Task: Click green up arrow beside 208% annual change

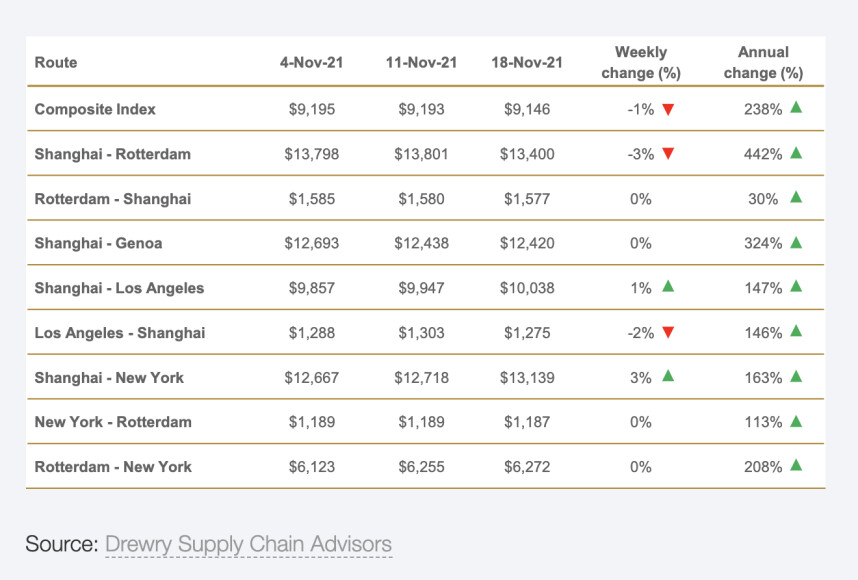Action: [796, 466]
